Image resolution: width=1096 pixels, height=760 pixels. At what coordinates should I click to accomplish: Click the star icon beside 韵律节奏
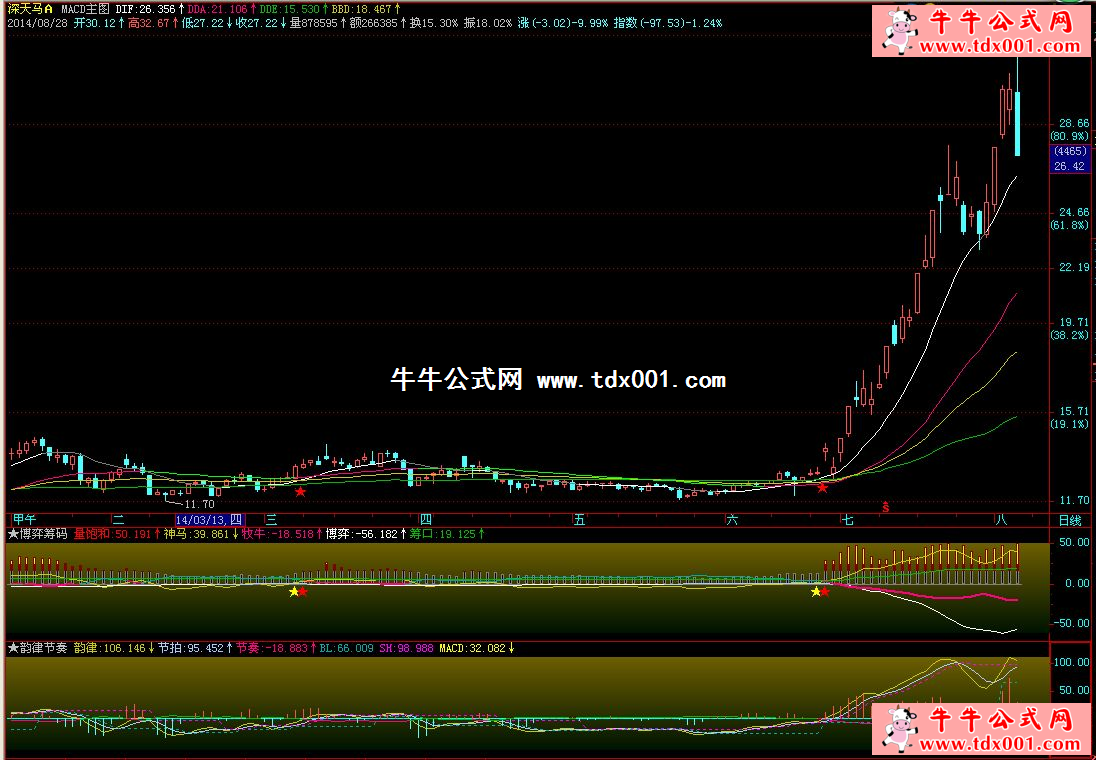pos(12,648)
